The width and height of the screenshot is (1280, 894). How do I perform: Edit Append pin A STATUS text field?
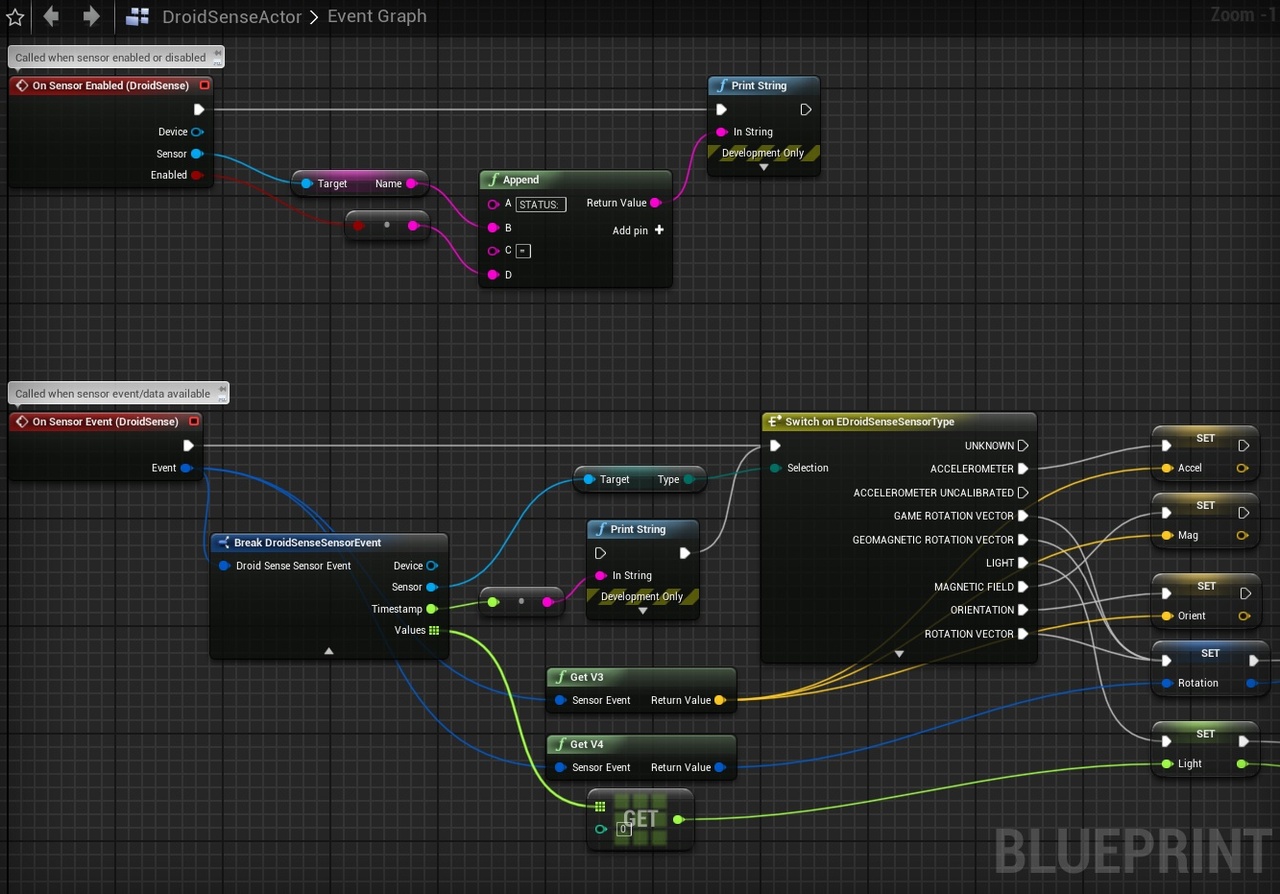tap(541, 204)
